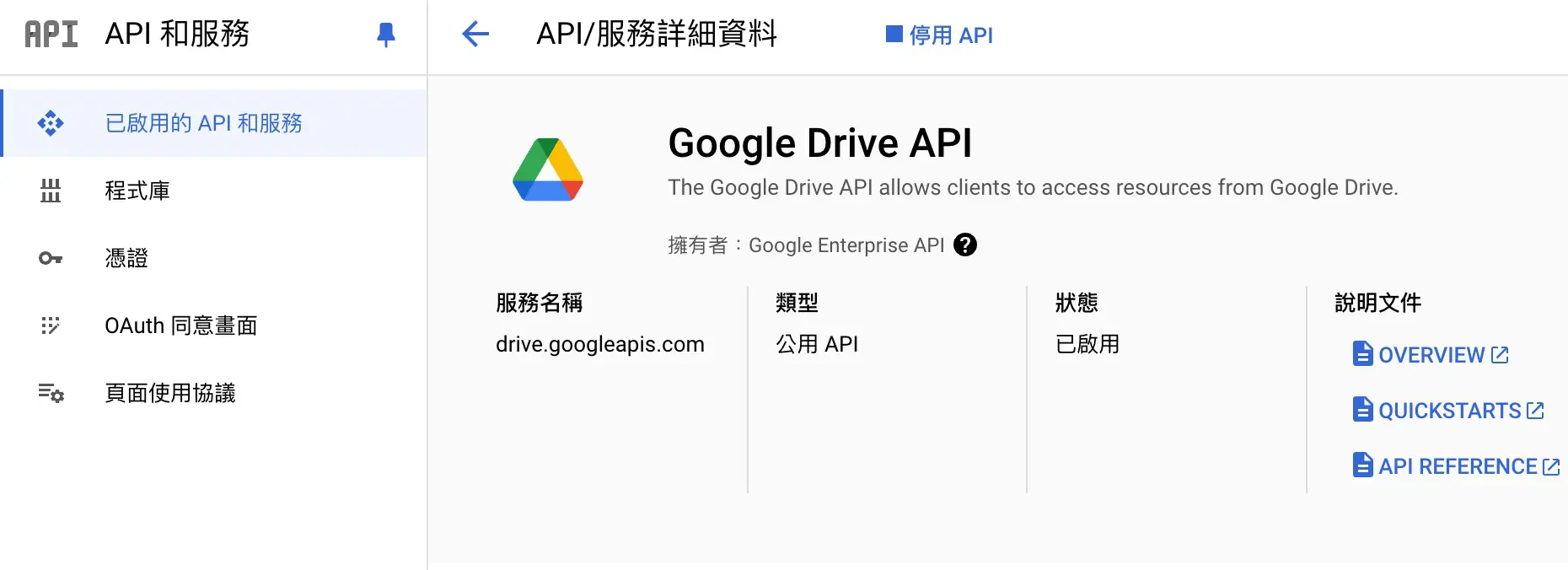Open the QUICKSTARTS documentation link

pos(1448,411)
